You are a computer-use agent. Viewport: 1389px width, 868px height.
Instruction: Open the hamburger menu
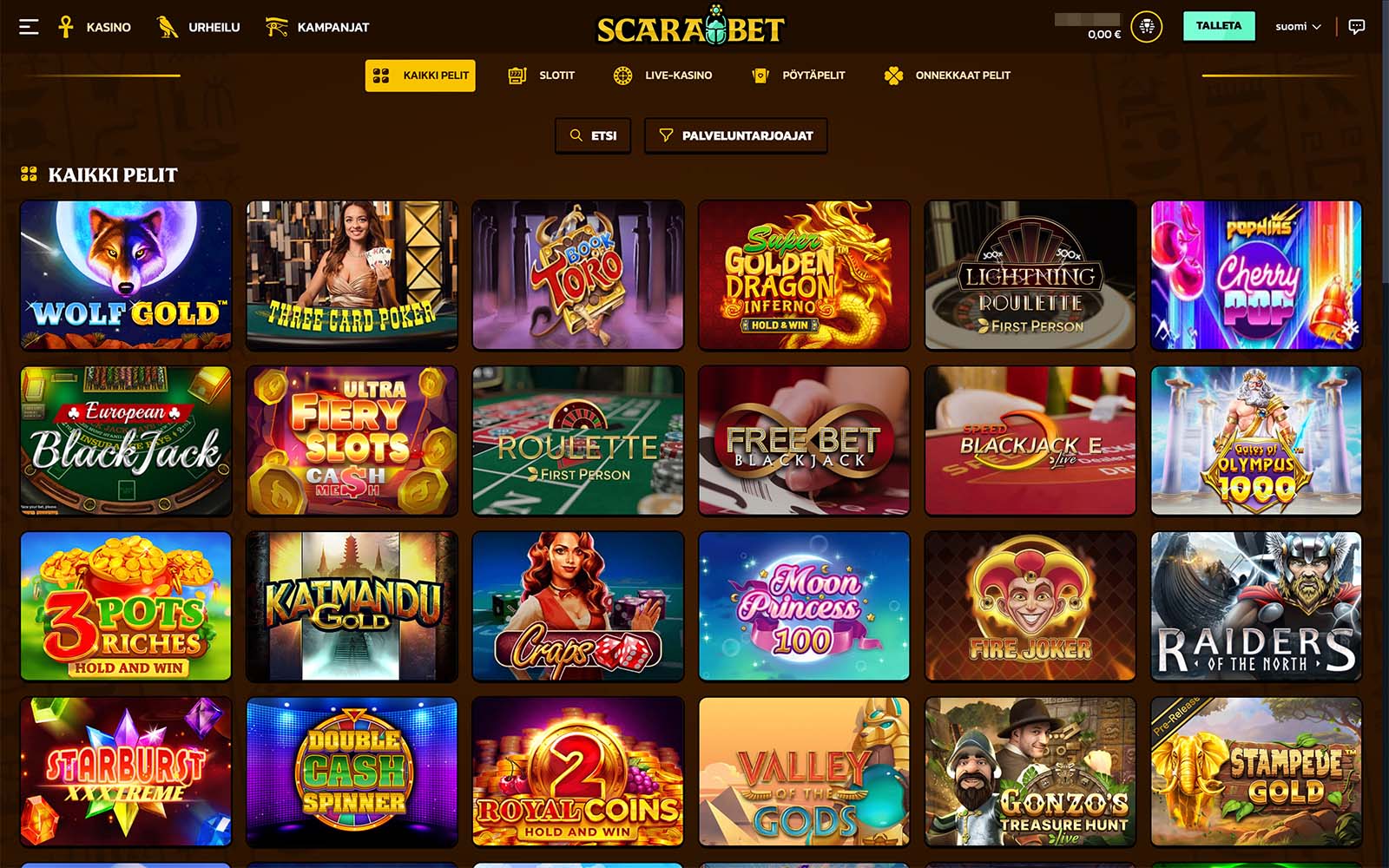[29, 27]
